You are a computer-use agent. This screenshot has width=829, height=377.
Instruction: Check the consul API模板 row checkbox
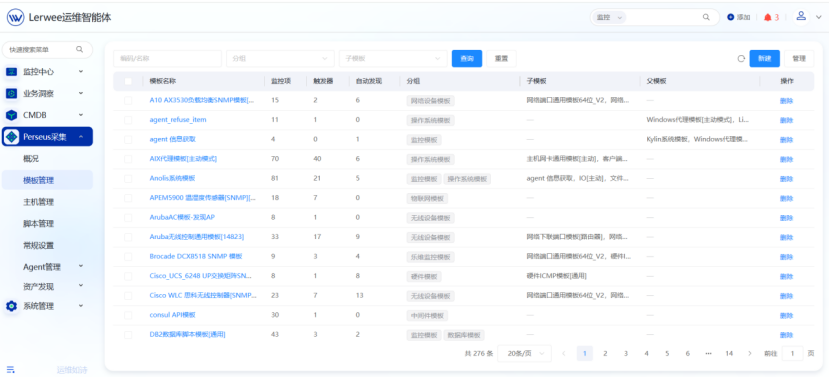pyautogui.click(x=128, y=315)
